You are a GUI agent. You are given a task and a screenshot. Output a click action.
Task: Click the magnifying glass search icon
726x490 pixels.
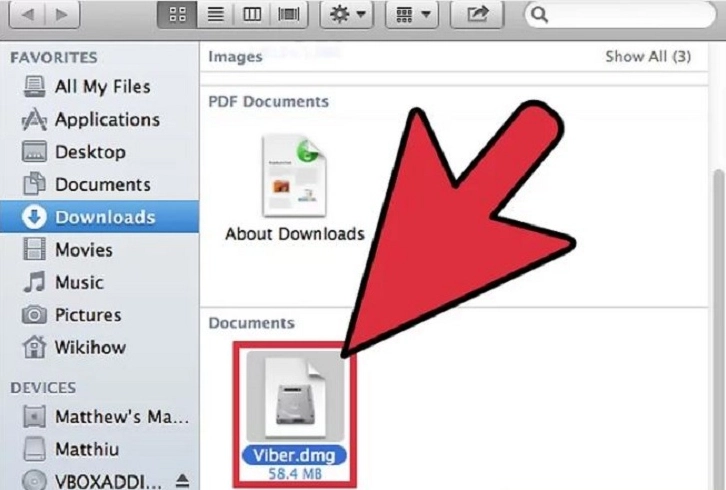539,15
